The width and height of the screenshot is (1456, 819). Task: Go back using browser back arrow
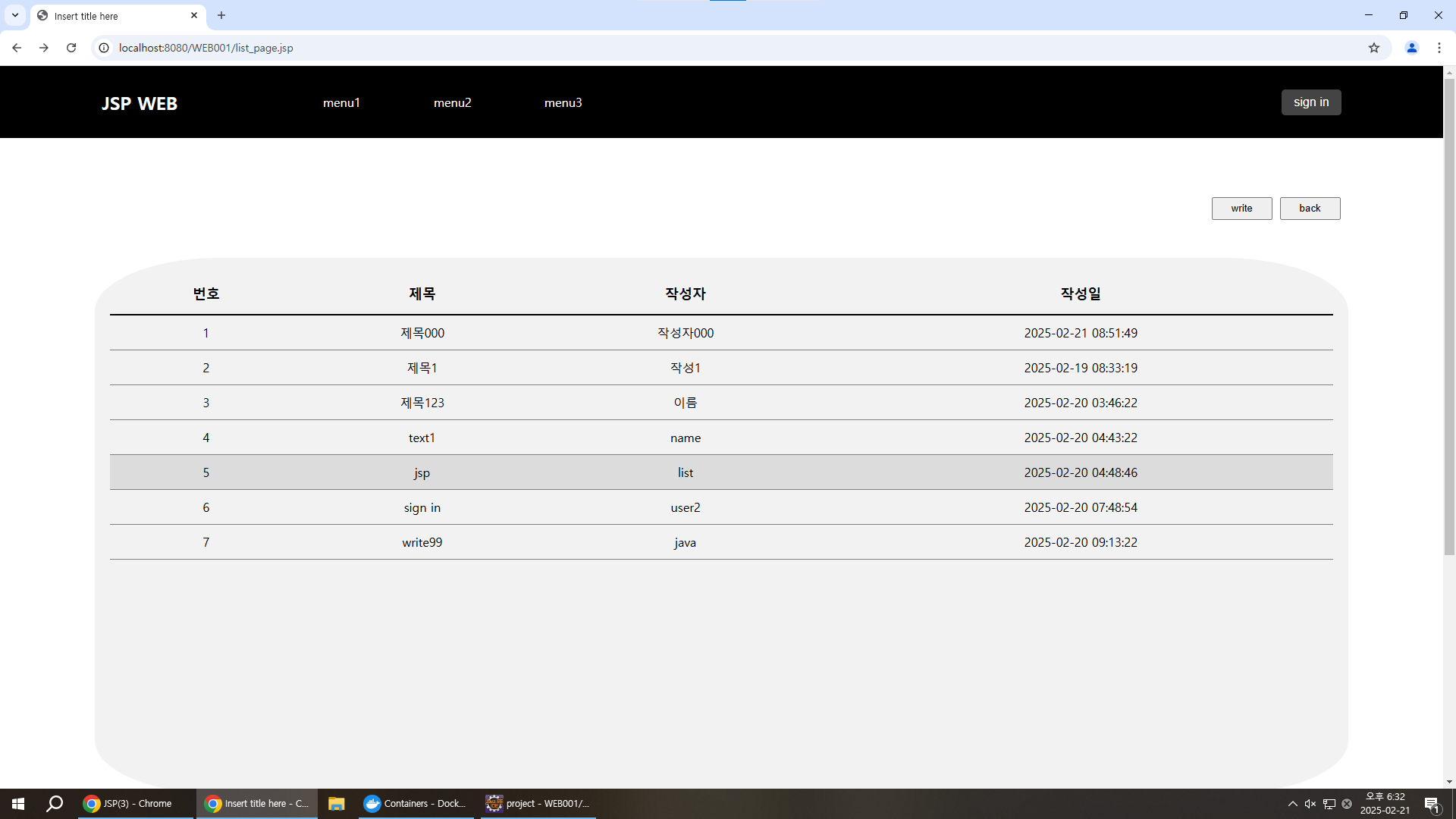coord(17,48)
